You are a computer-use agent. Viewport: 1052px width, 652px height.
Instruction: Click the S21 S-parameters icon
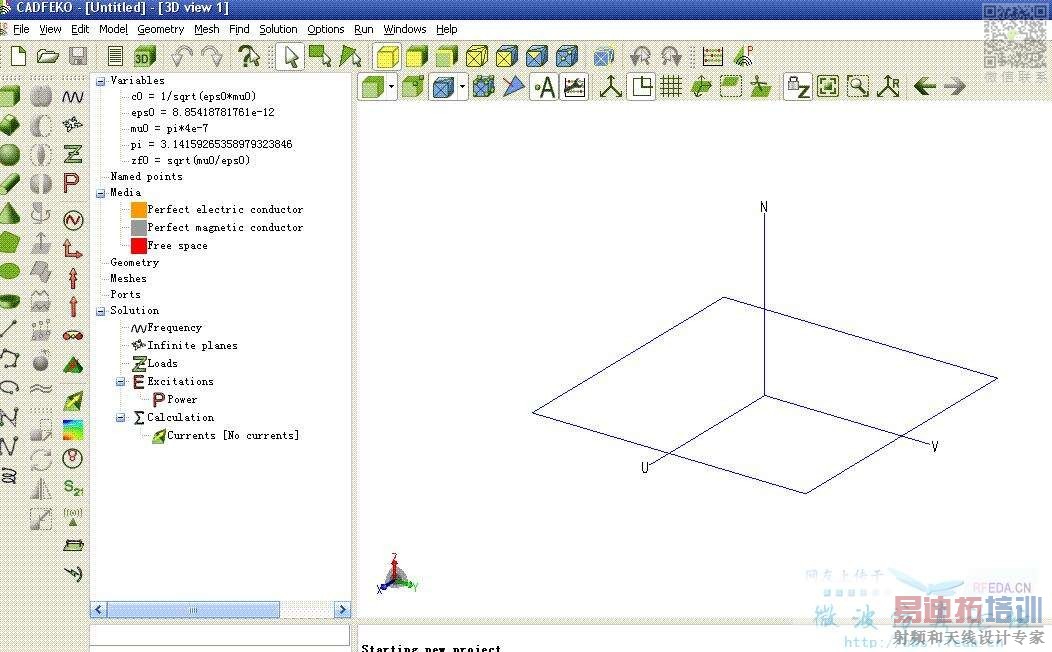click(73, 487)
